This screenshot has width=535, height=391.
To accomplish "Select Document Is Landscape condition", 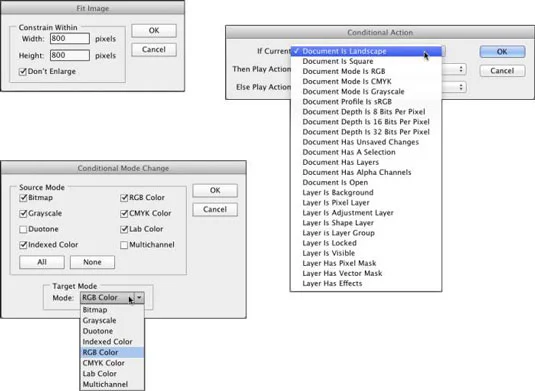I will coord(366,51).
